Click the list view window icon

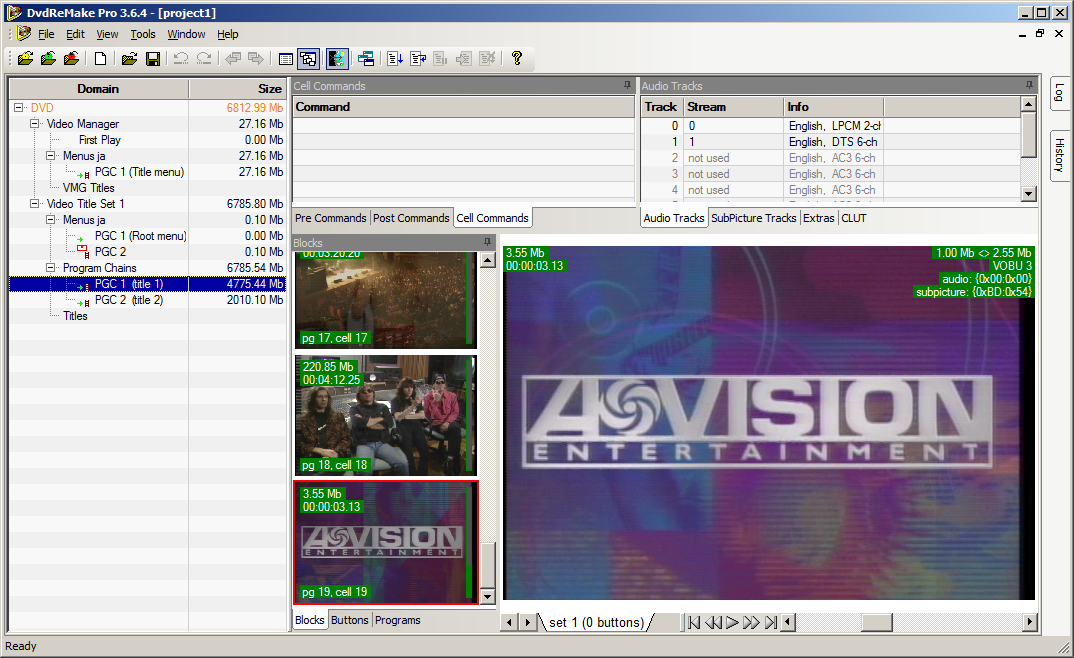tap(286, 59)
